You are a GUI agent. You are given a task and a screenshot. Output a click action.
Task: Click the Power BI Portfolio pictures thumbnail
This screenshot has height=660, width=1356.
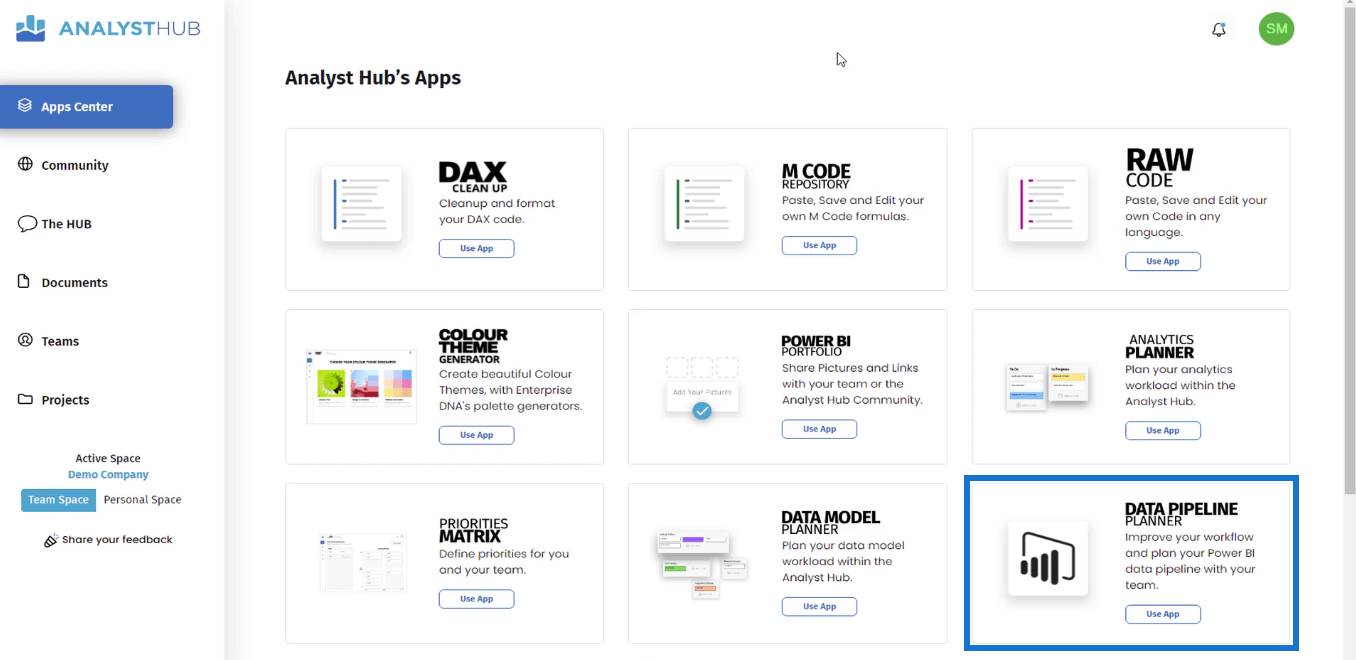[702, 388]
